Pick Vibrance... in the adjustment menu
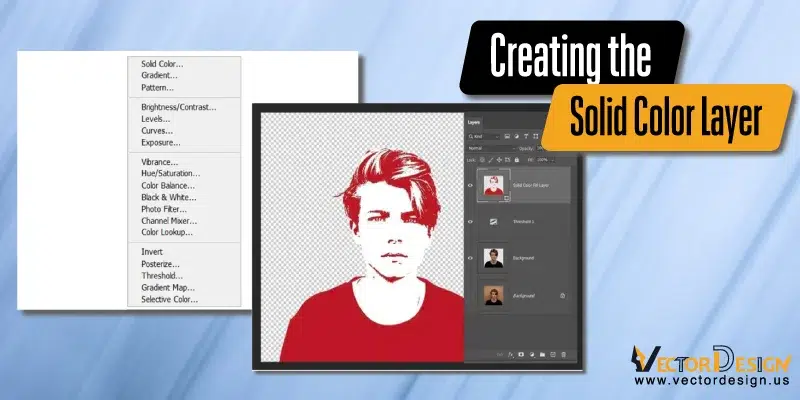Screen dimensions: 800x400 coord(160,162)
